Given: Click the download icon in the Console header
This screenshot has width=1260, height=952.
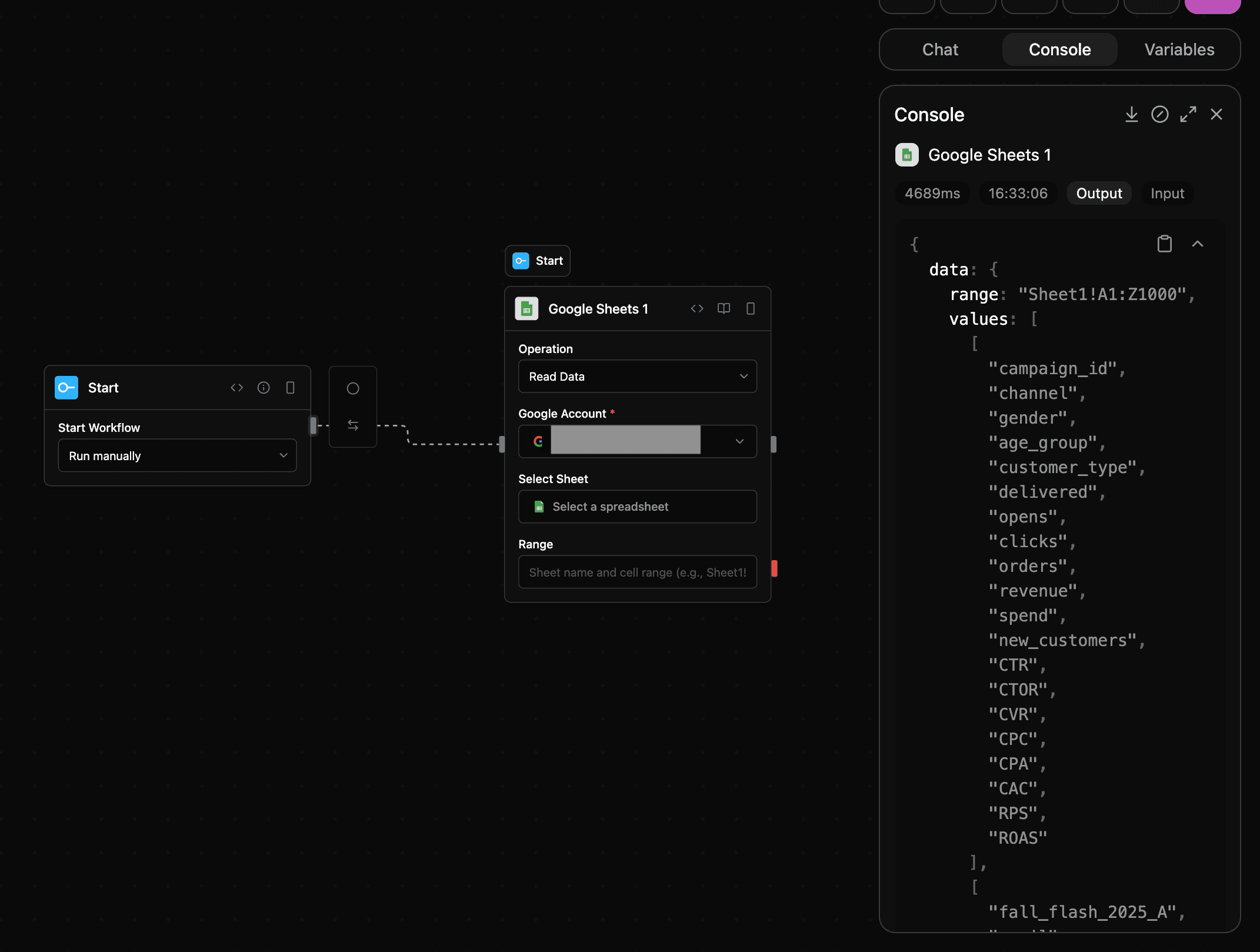Looking at the screenshot, I should tap(1131, 114).
